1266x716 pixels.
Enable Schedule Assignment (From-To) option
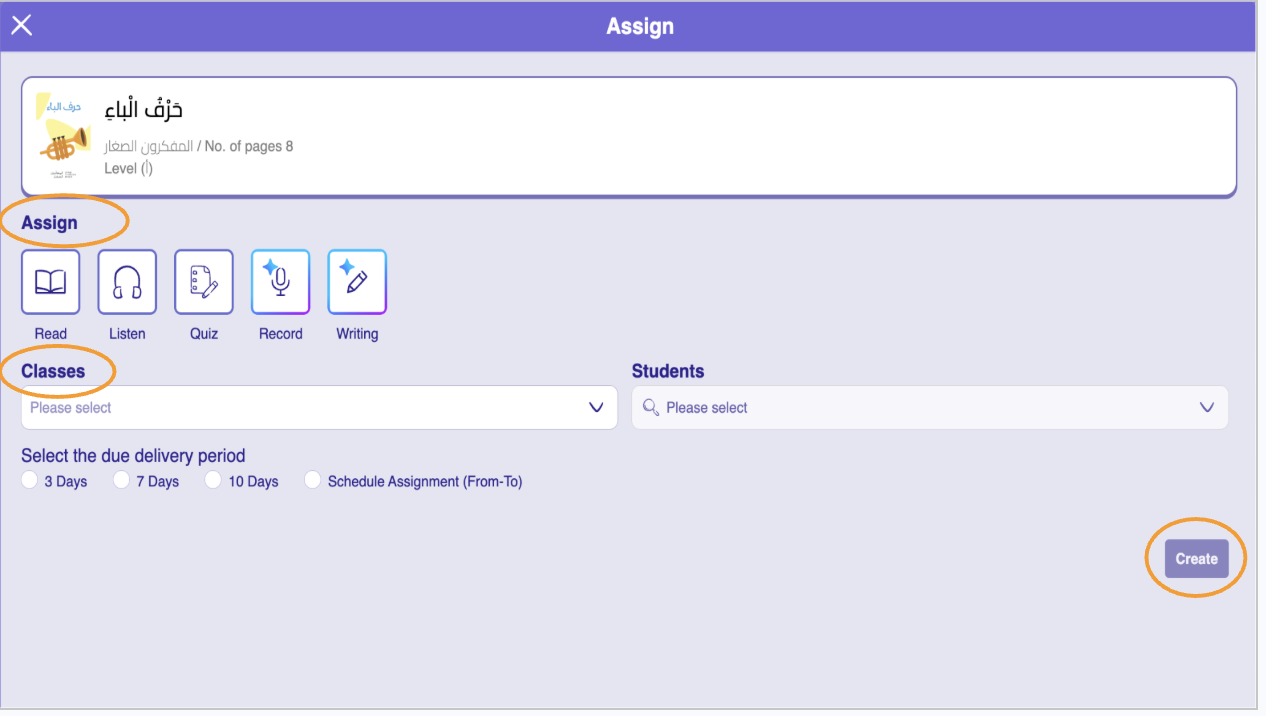pyautogui.click(x=313, y=481)
